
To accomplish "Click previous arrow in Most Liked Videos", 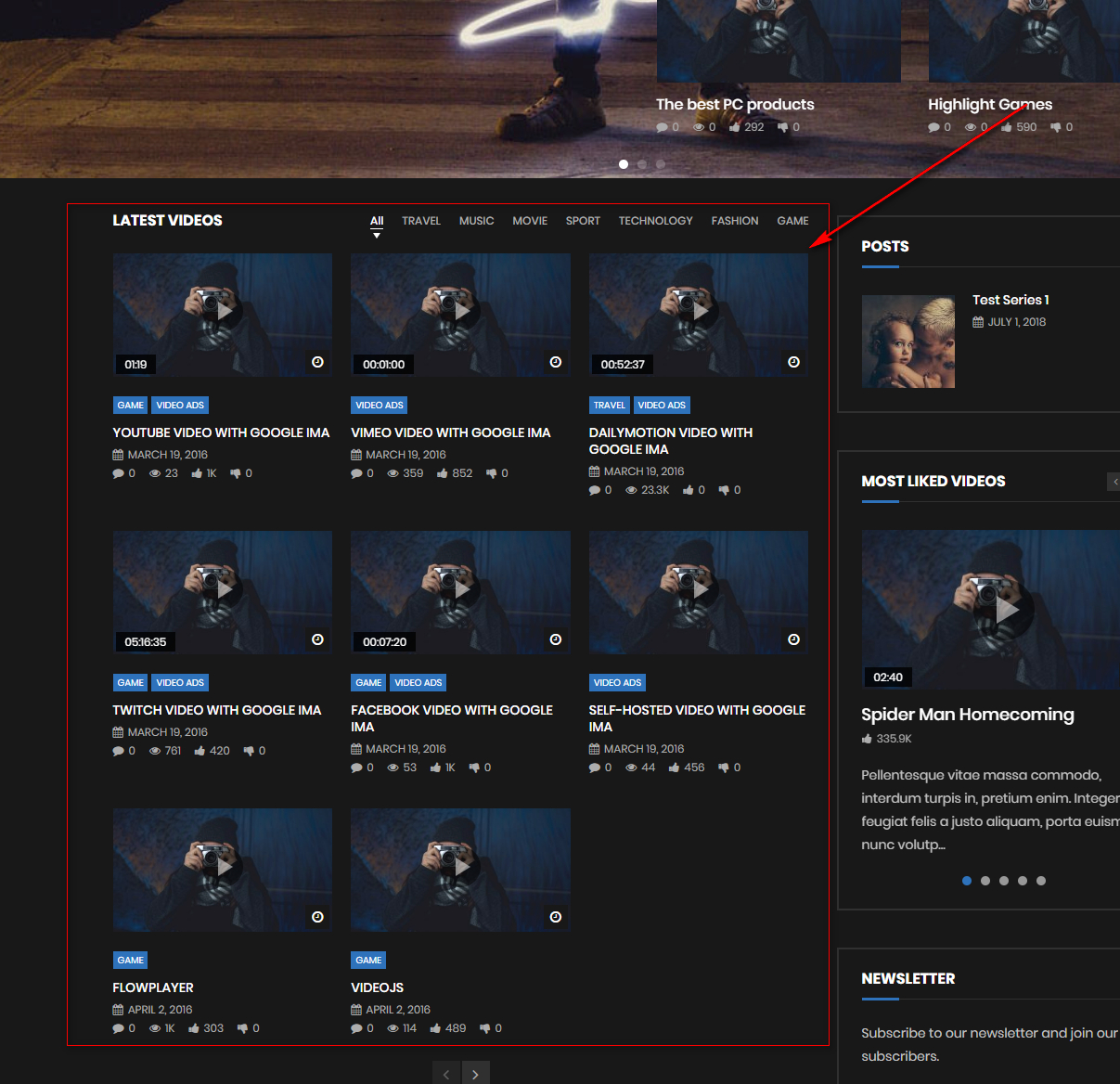I will pyautogui.click(x=1114, y=481).
